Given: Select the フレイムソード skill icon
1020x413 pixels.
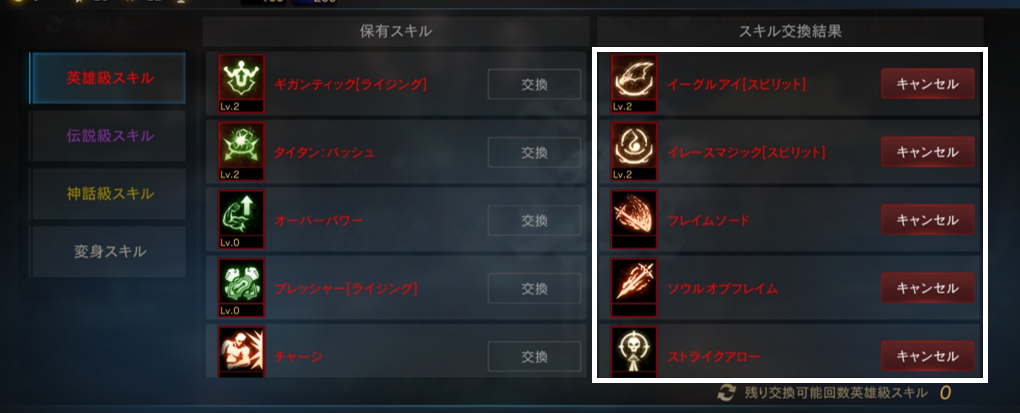Looking at the screenshot, I should point(634,220).
